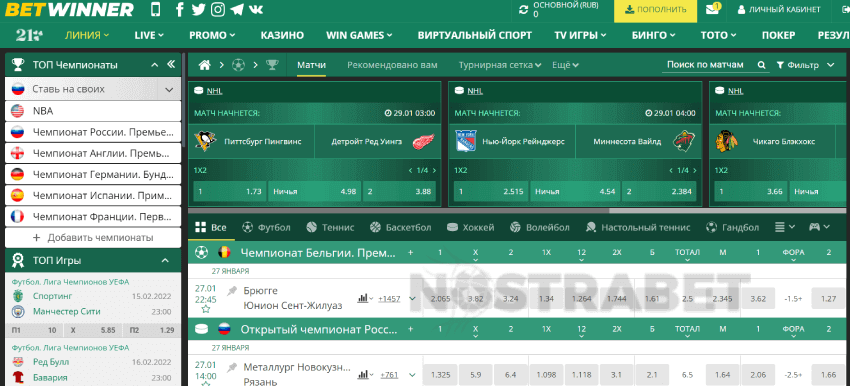Open the Facebook social icon

pos(180,9)
